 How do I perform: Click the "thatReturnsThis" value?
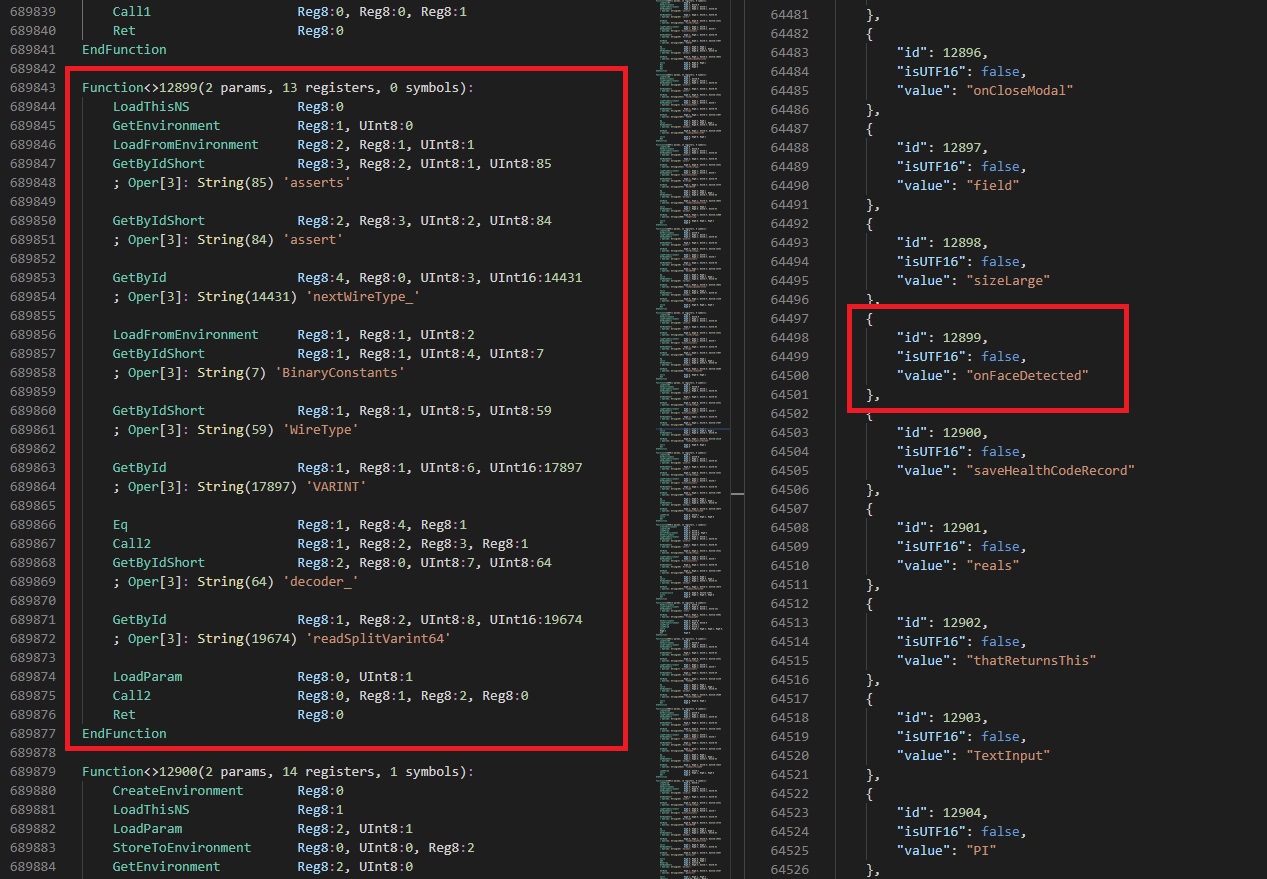point(1030,661)
